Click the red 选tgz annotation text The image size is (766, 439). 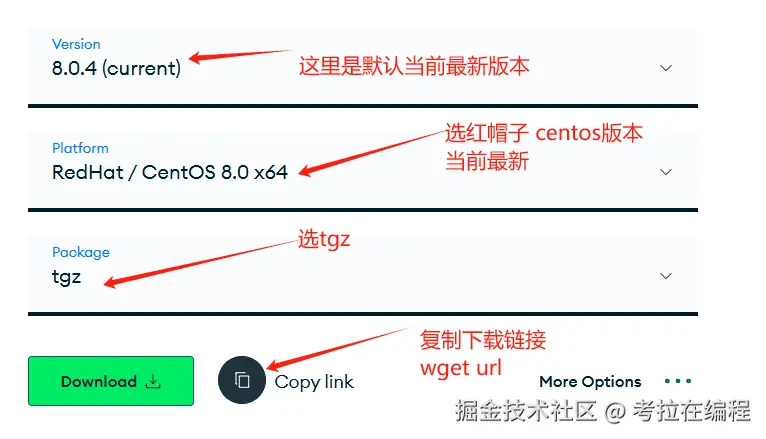[x=324, y=239]
